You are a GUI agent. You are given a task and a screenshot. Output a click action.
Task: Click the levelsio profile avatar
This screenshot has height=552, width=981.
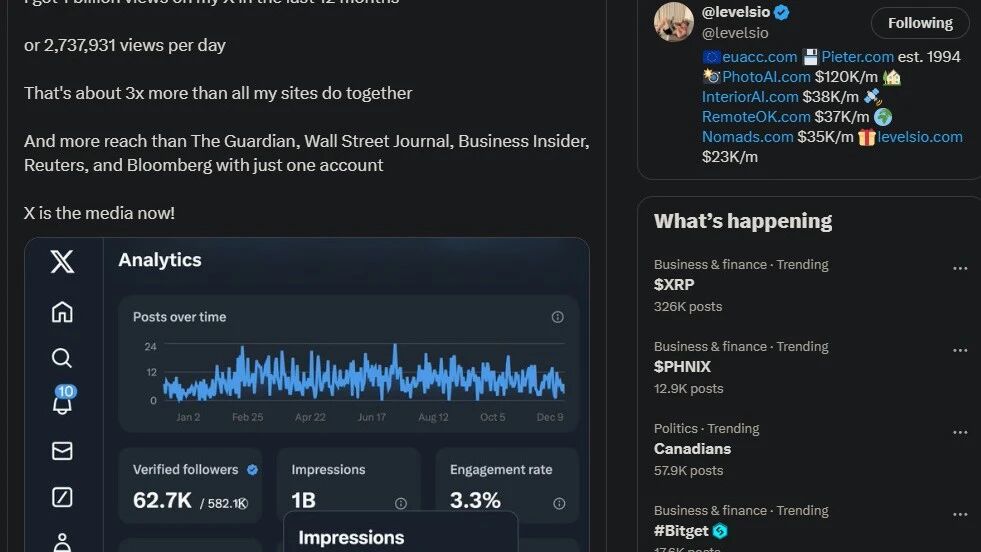click(673, 22)
